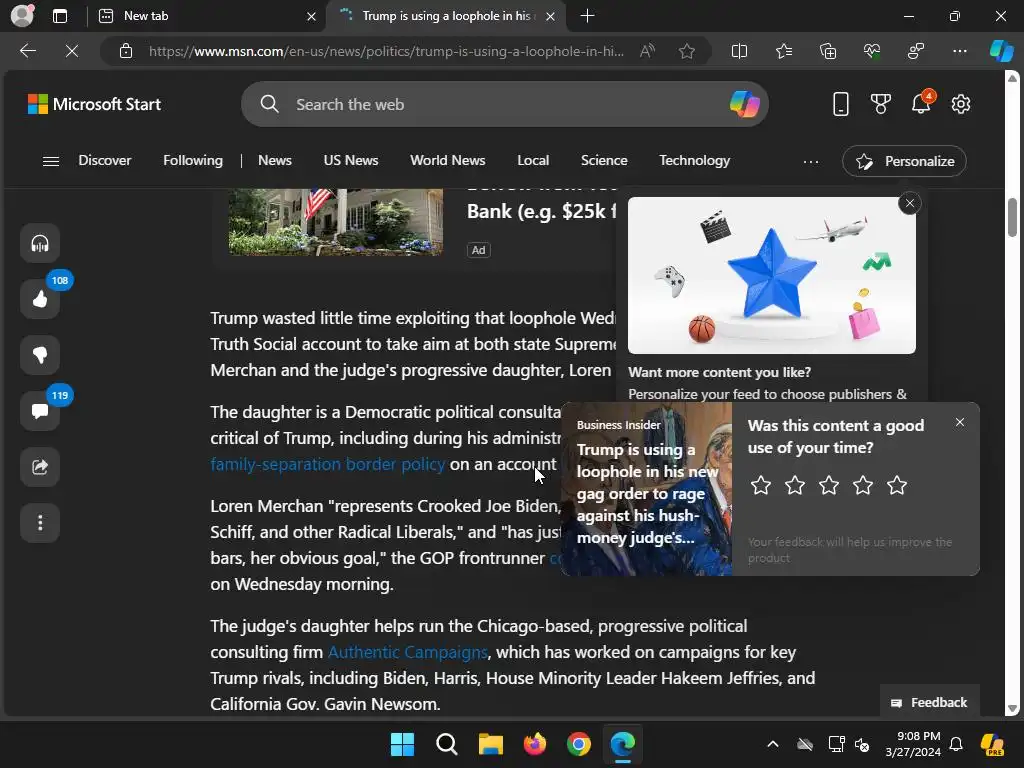
Task: Open the family-separation border policy link
Action: (x=327, y=464)
